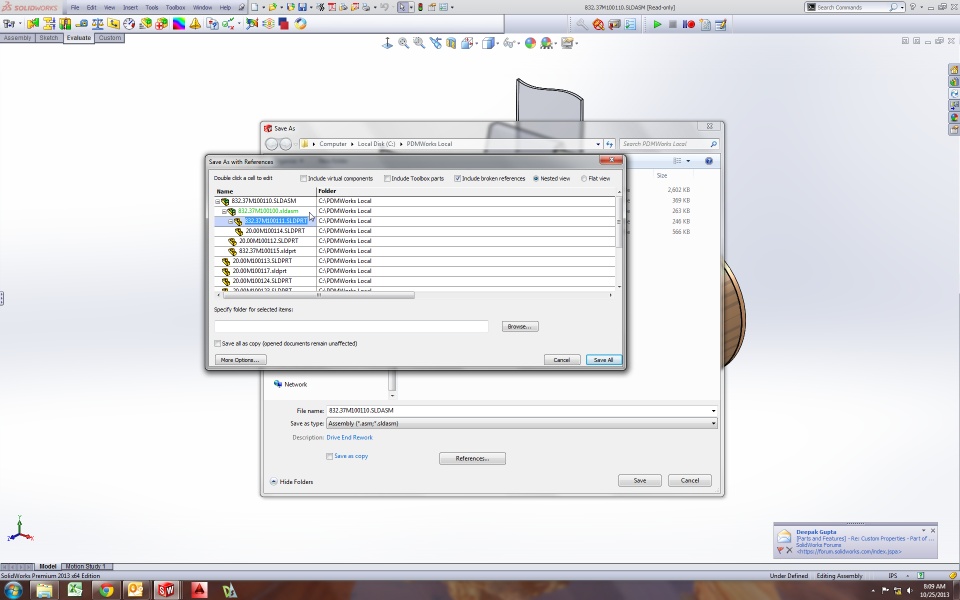
Task: Open the view options dropdown in Save As dialog
Action: point(688,161)
